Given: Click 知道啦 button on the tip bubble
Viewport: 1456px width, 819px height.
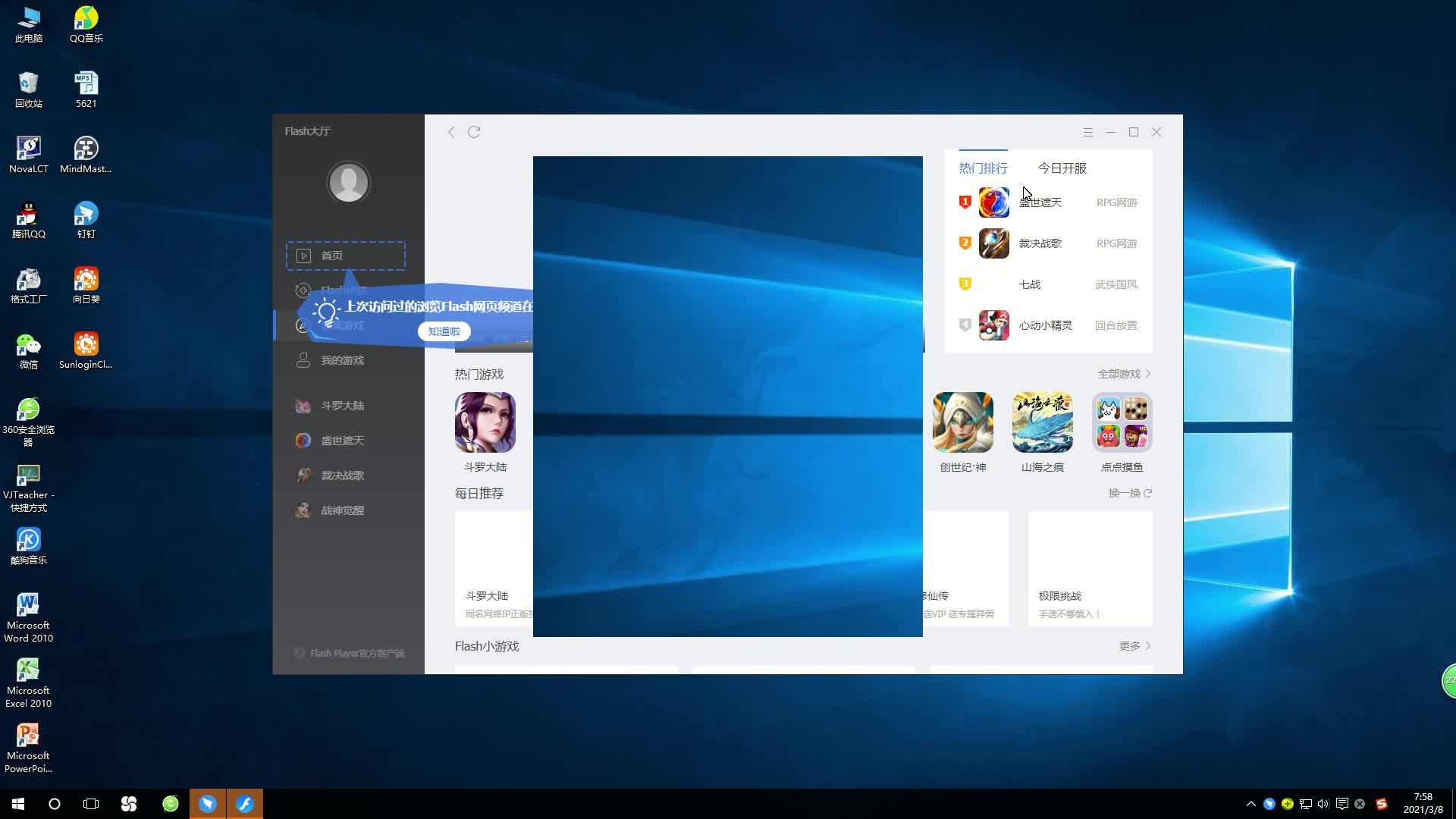Looking at the screenshot, I should 444,331.
